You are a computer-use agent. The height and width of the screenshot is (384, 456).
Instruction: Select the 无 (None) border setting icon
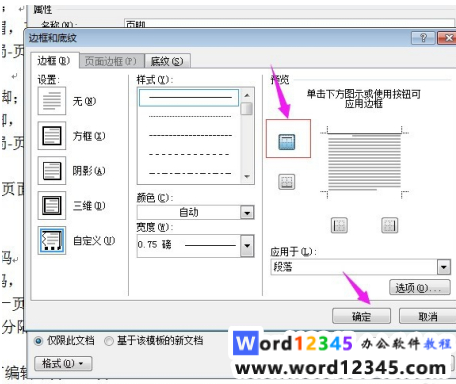(x=52, y=101)
